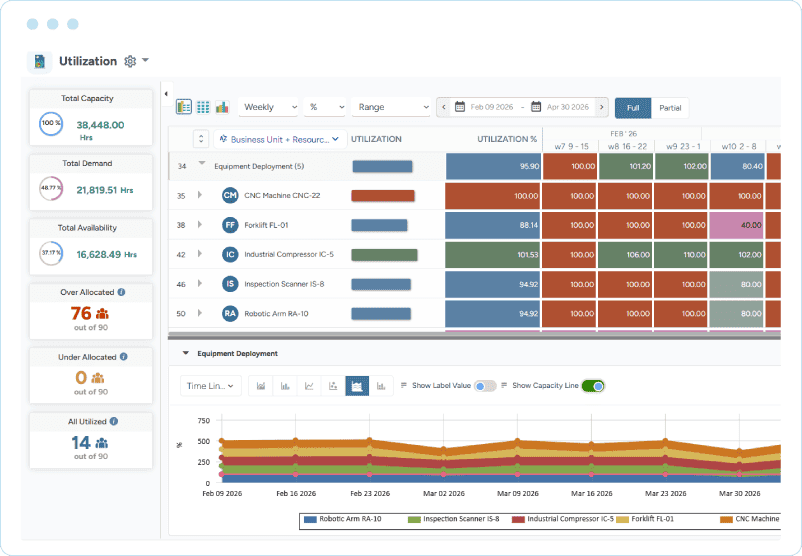Toggle Industrial Compressor IC-5 legend entry
Image resolution: width=802 pixels, height=556 pixels.
[563, 519]
